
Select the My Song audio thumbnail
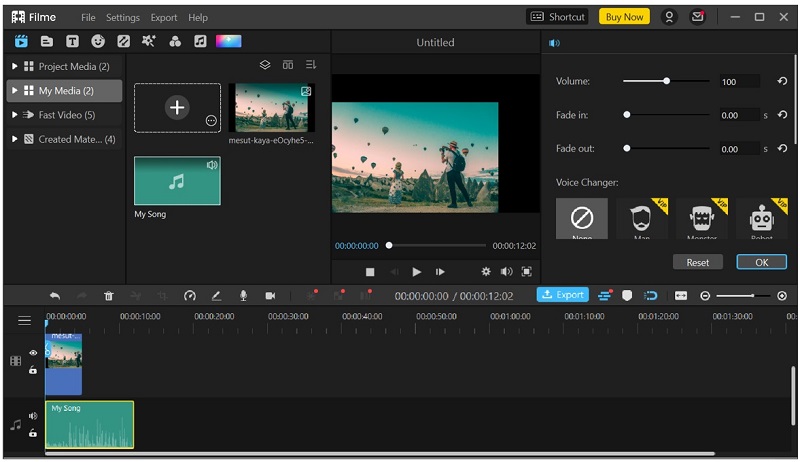point(177,181)
